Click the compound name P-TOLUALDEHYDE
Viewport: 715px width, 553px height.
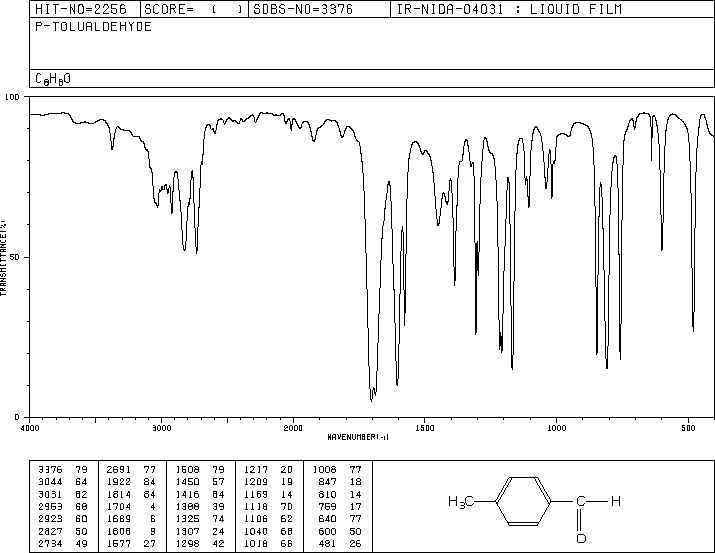[x=93, y=27]
